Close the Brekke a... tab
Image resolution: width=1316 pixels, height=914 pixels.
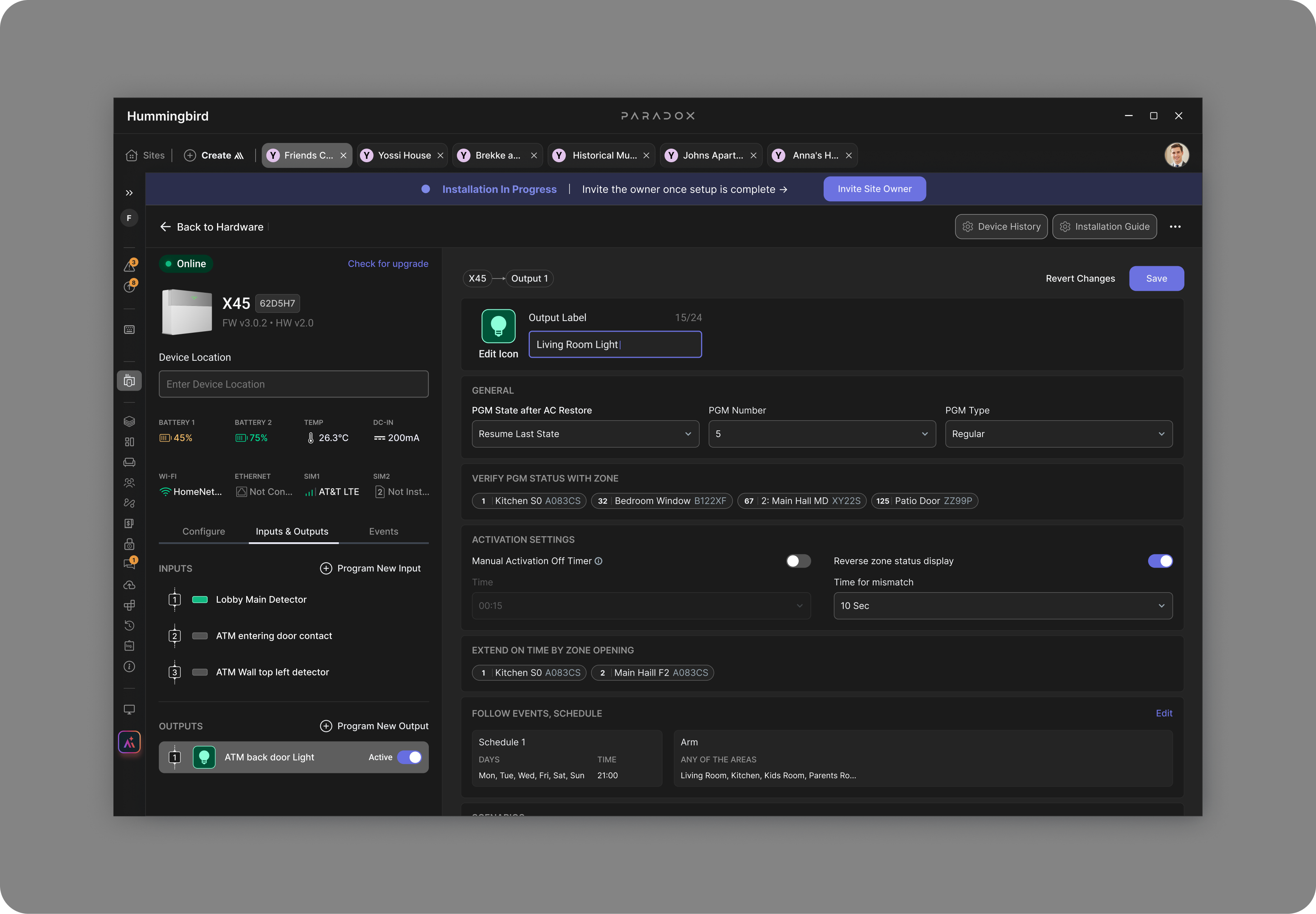pyautogui.click(x=534, y=156)
